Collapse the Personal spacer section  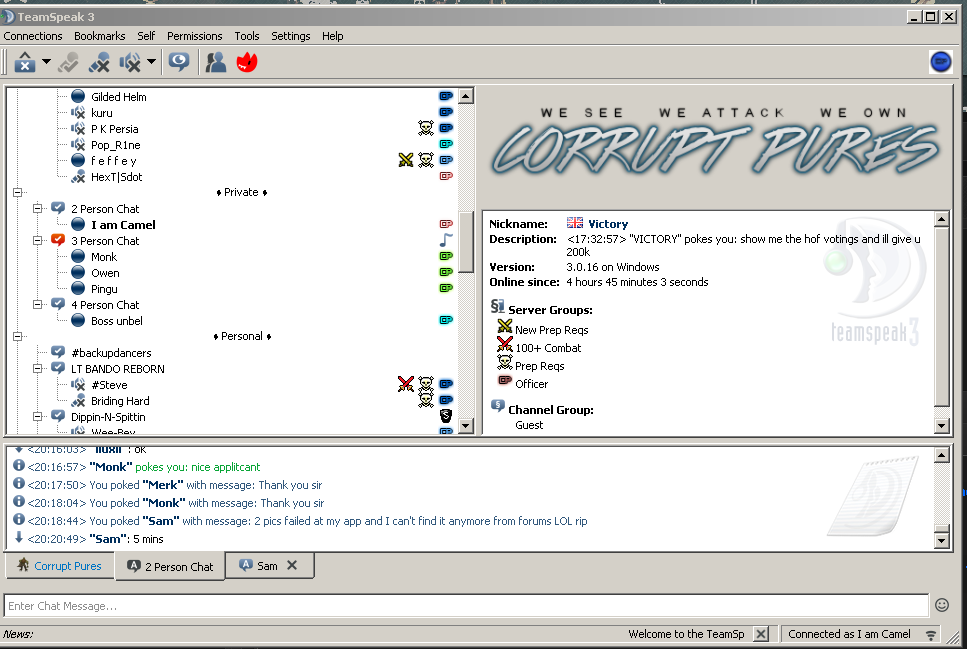[17, 336]
